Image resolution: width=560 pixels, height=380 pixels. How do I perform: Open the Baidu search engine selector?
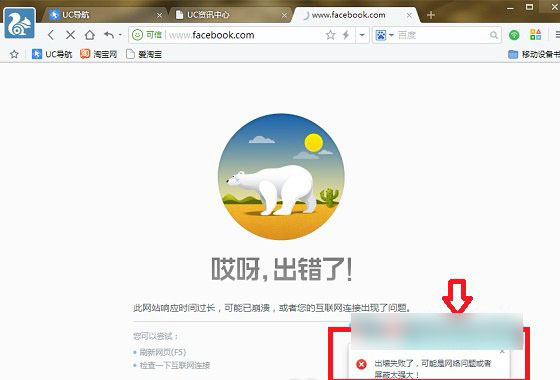pyautogui.click(x=384, y=35)
